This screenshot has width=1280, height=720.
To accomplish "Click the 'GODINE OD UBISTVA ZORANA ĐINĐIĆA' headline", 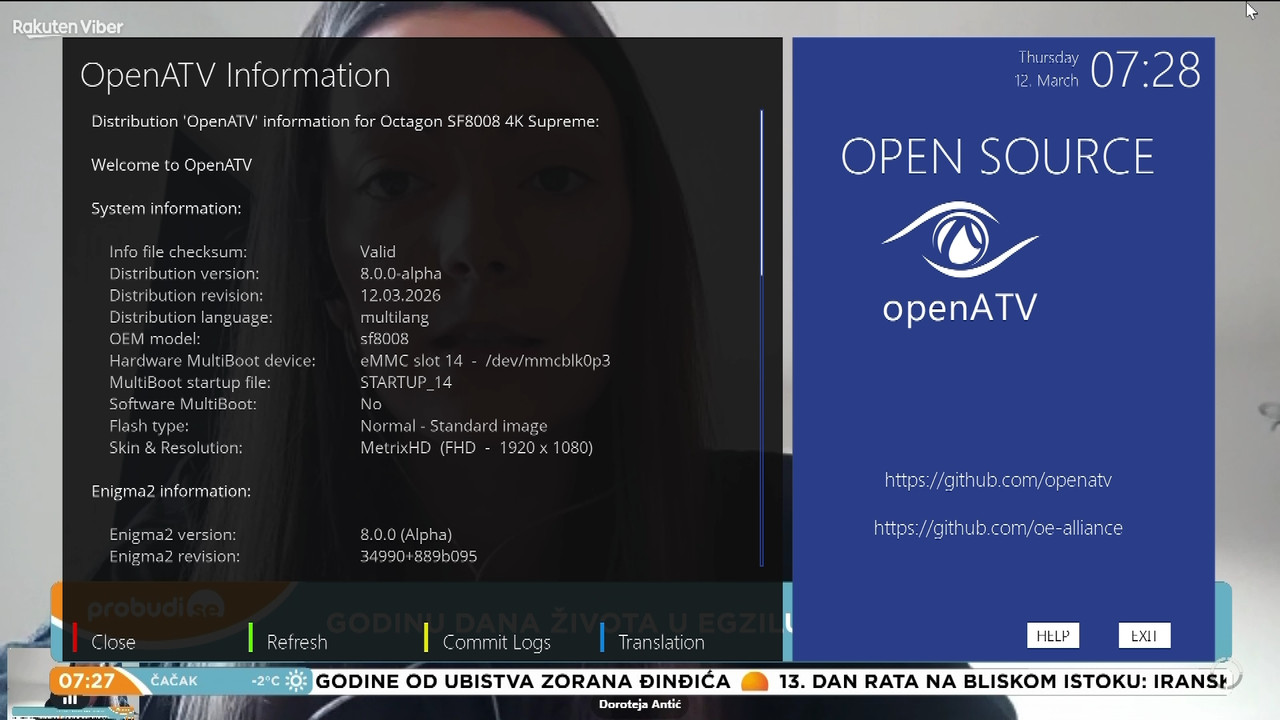I will [x=523, y=682].
